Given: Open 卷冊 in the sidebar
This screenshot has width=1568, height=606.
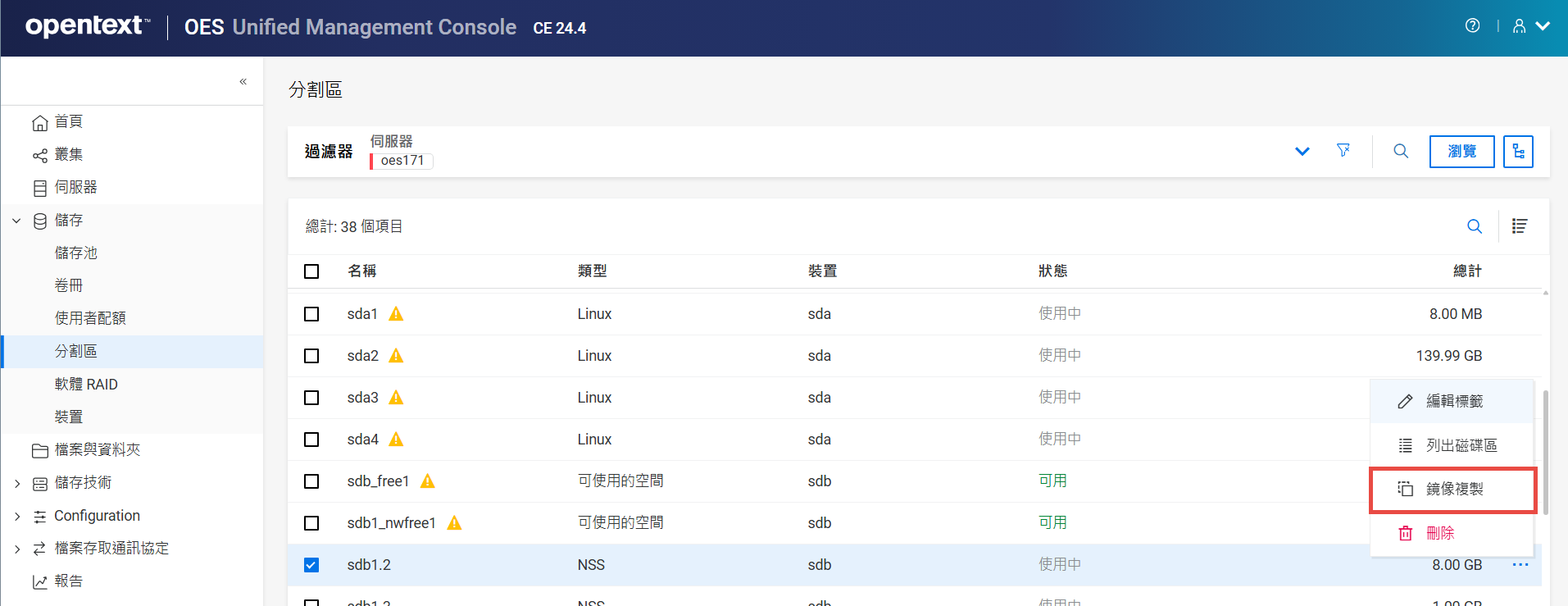Looking at the screenshot, I should [x=69, y=286].
